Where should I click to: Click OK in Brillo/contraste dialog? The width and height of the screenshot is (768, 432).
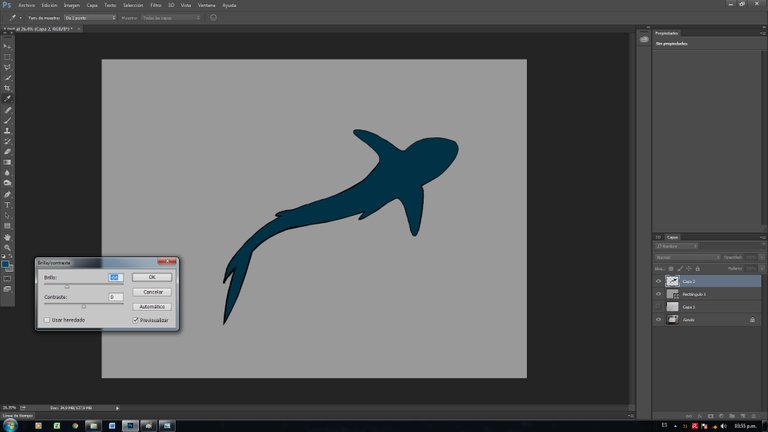[152, 277]
